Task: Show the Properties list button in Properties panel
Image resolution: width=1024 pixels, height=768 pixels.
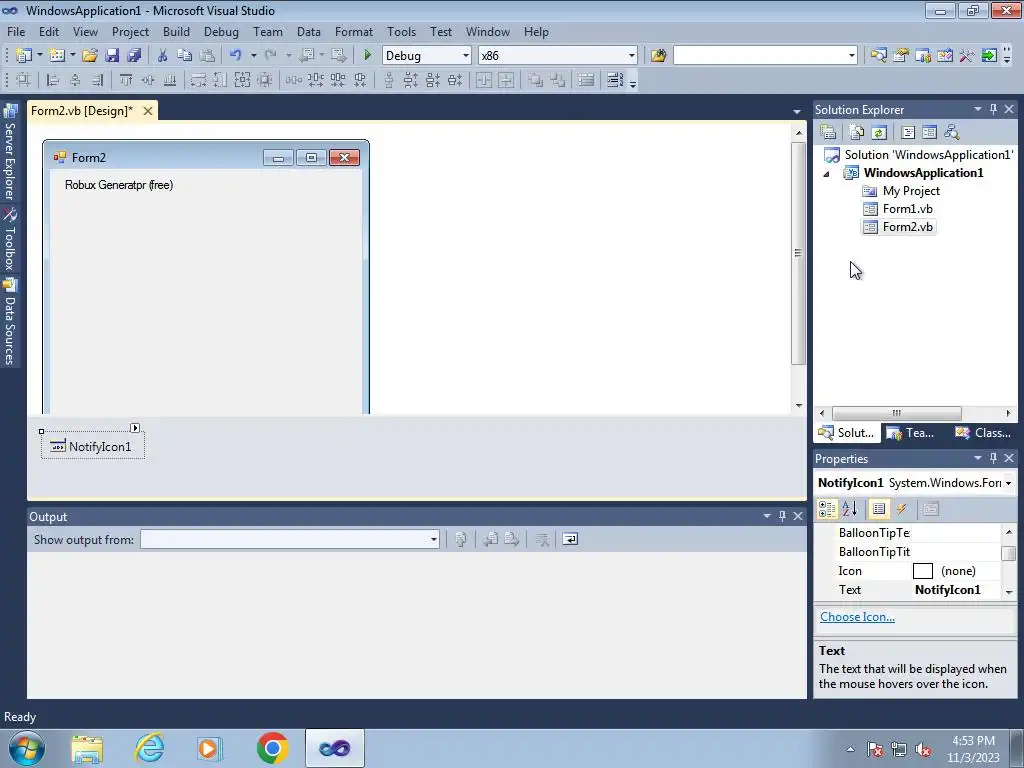Action: [x=879, y=509]
